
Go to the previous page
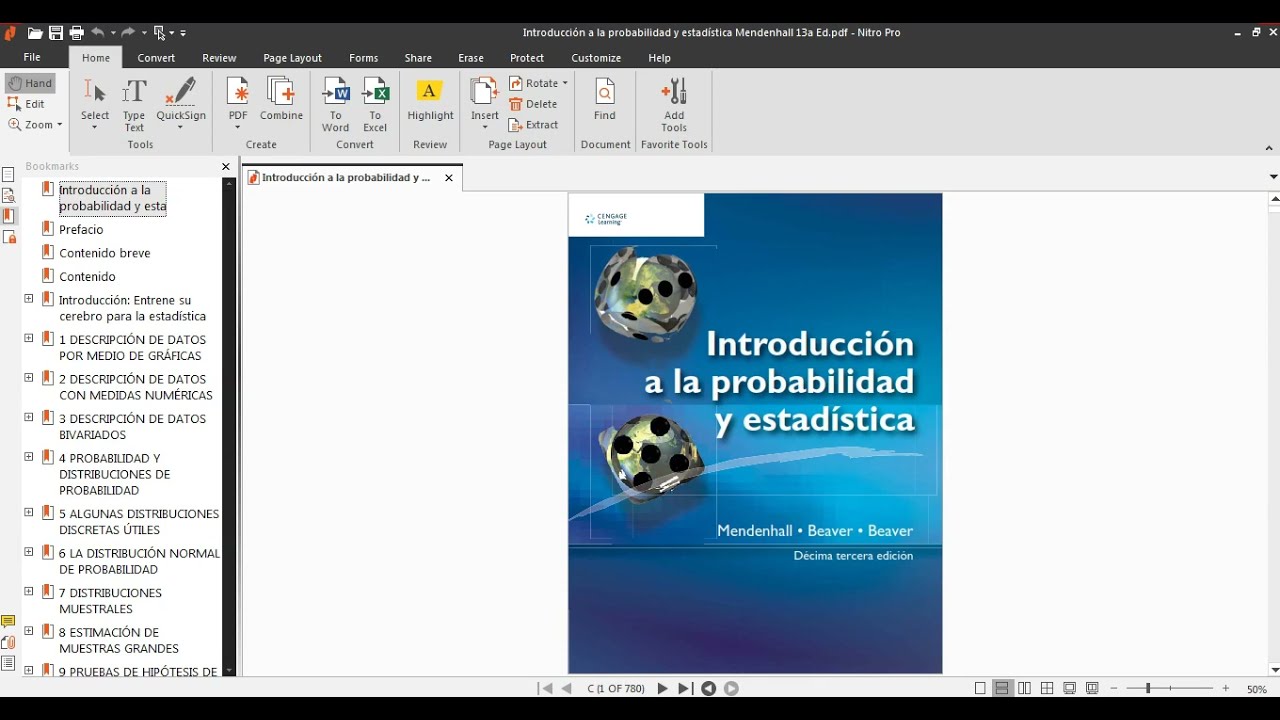click(567, 688)
